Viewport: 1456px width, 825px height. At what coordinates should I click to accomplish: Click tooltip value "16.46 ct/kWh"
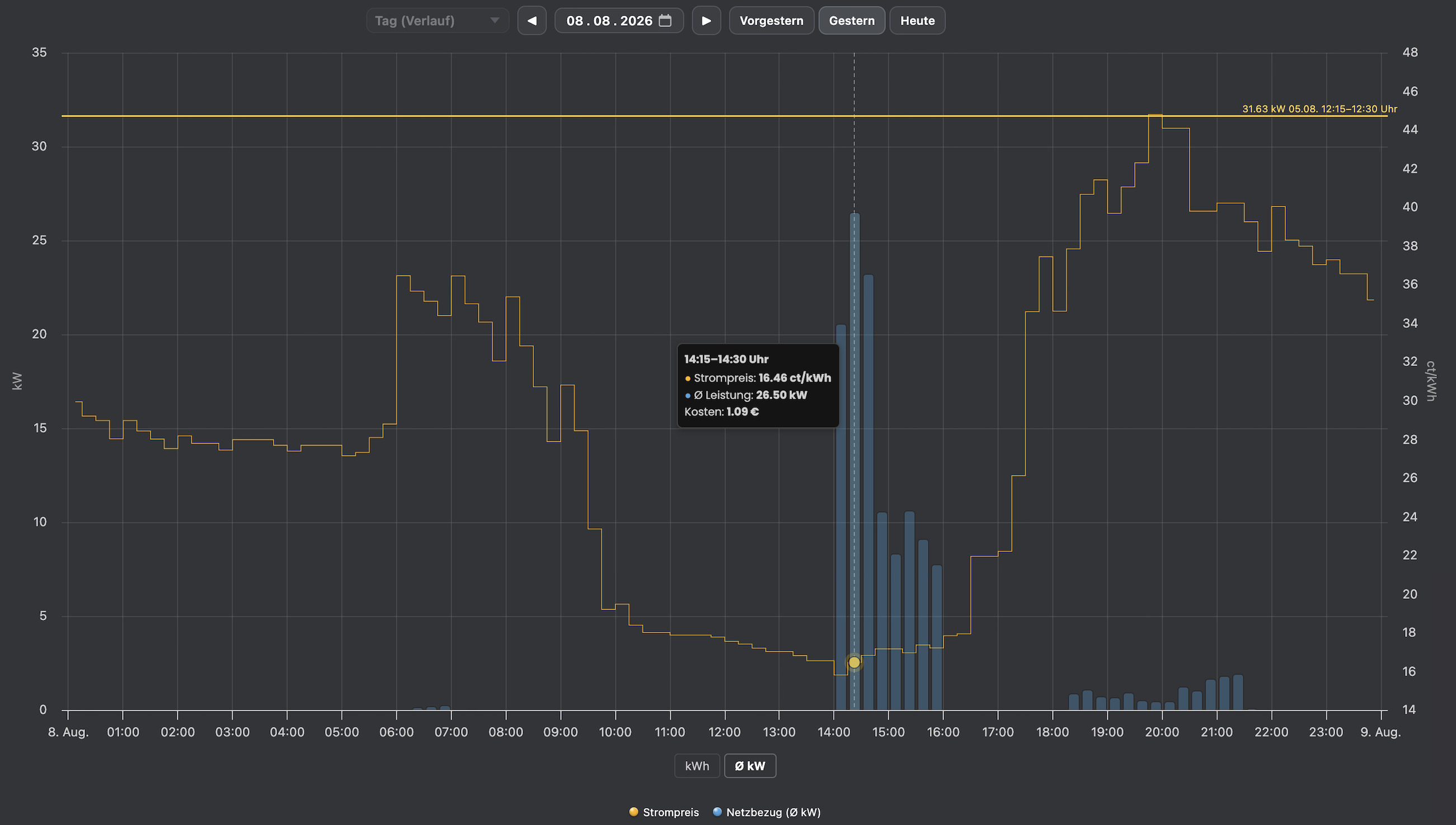(x=795, y=378)
